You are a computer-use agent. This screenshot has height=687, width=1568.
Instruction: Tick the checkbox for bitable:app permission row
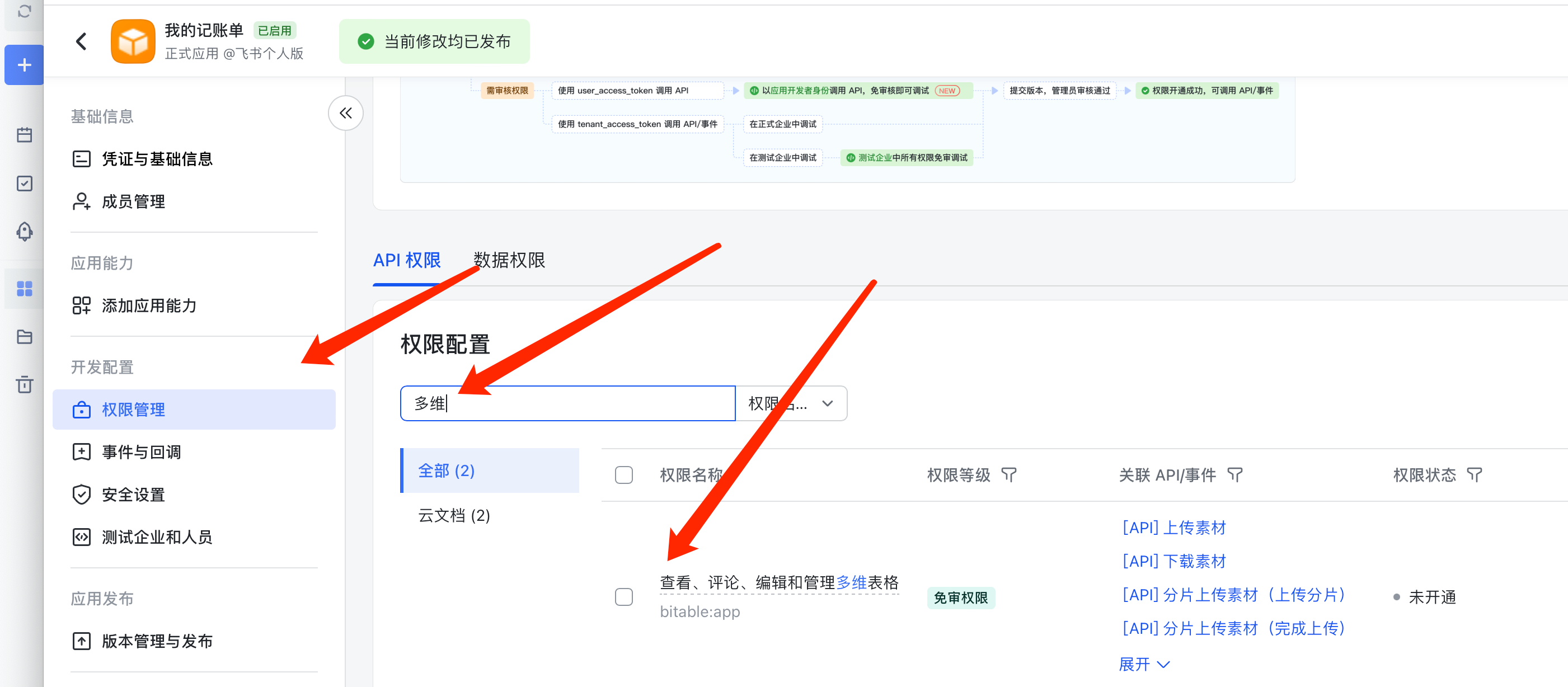point(623,597)
